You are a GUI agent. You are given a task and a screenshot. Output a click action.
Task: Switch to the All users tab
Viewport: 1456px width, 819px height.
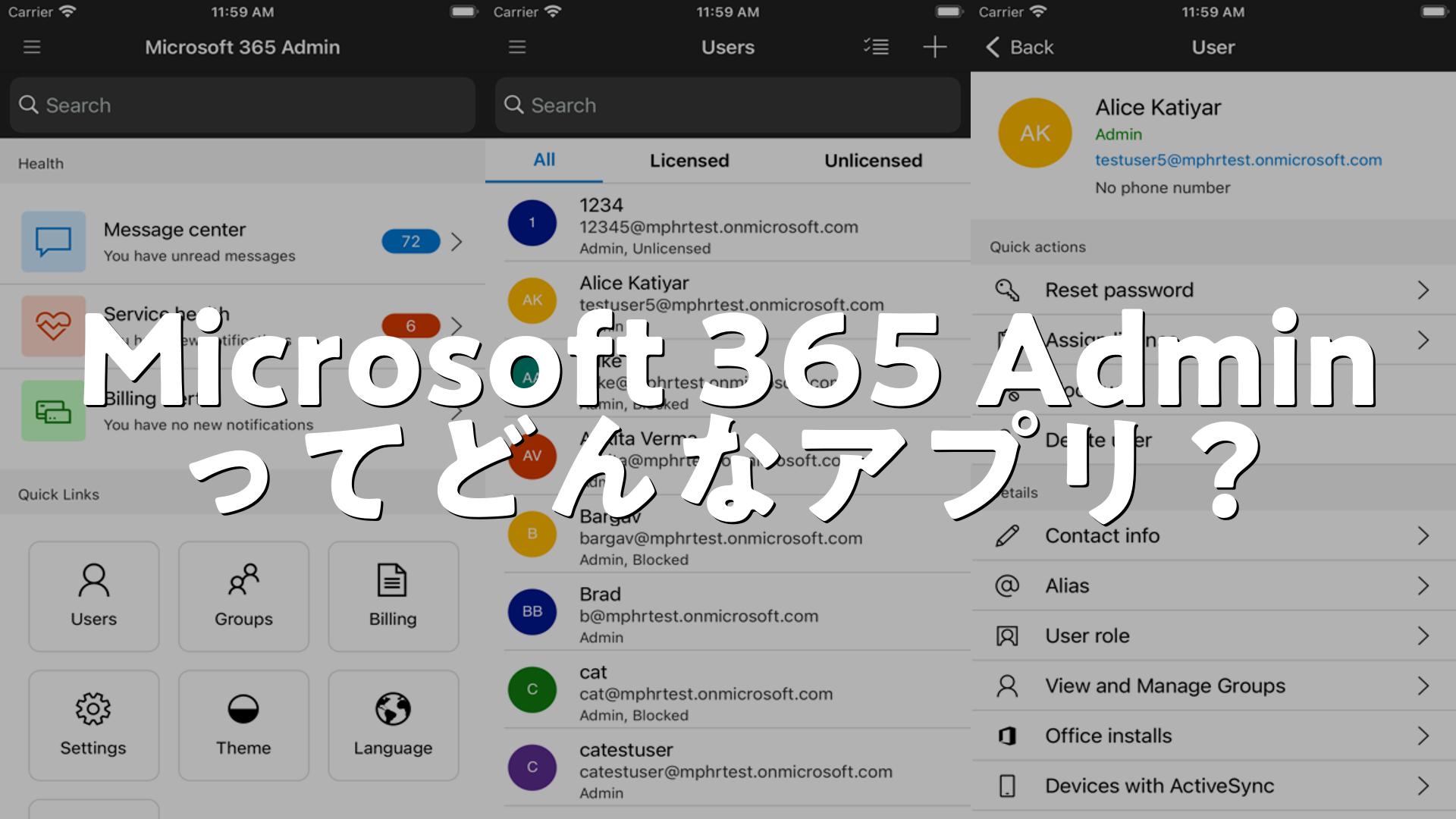coord(544,160)
